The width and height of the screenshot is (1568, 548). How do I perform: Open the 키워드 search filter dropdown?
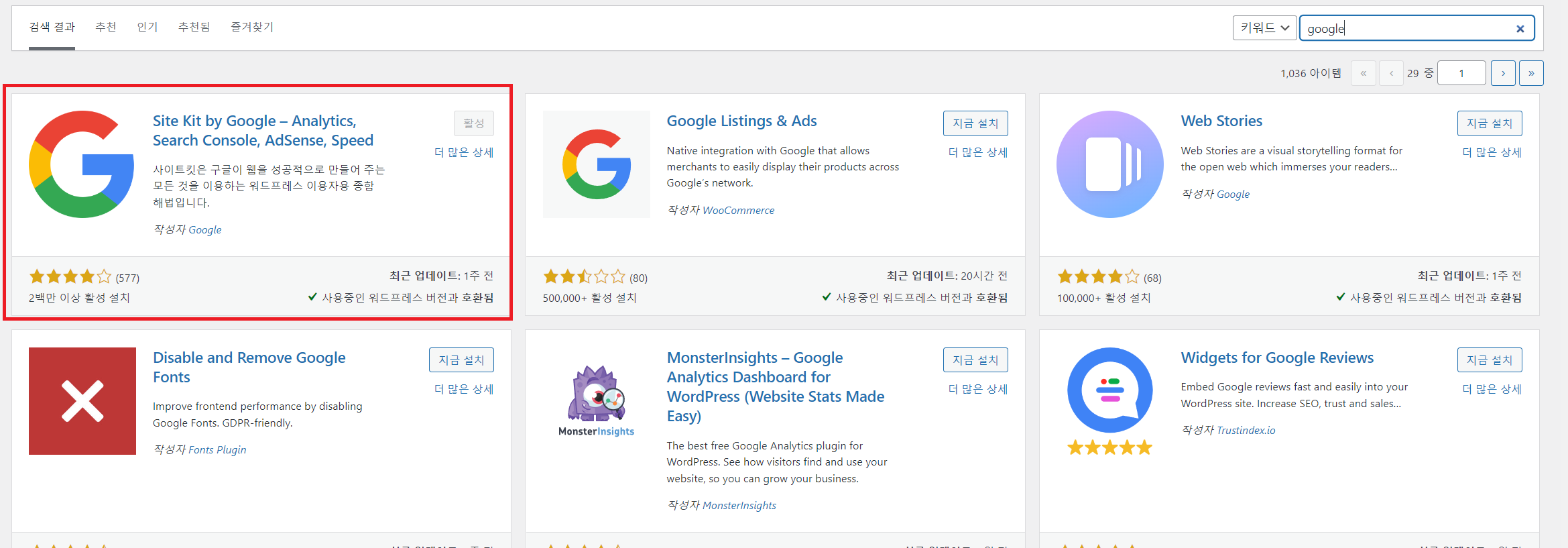click(x=1264, y=28)
